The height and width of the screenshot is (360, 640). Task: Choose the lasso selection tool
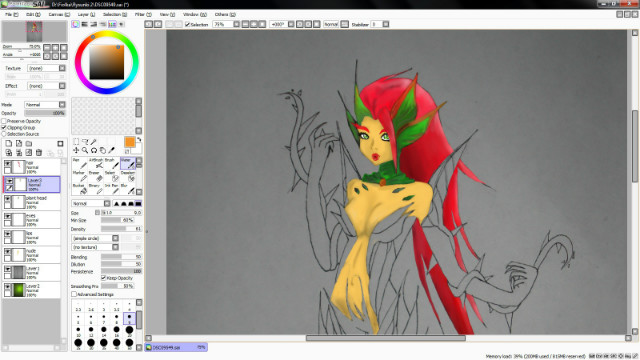coord(85,142)
